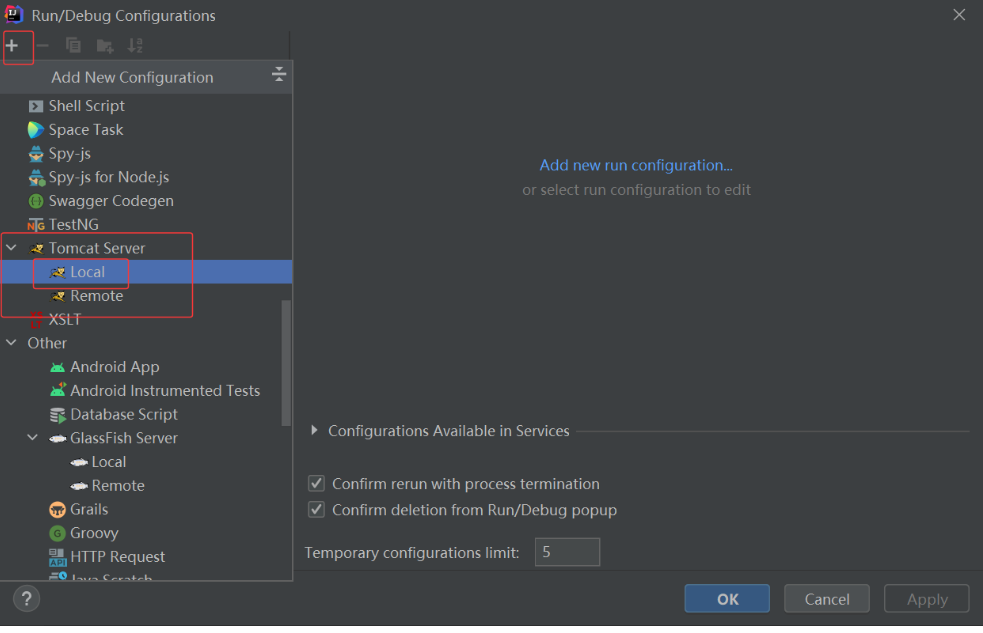Image resolution: width=983 pixels, height=633 pixels.
Task: Click the configuration list vertical scrollbar
Action: [x=286, y=363]
